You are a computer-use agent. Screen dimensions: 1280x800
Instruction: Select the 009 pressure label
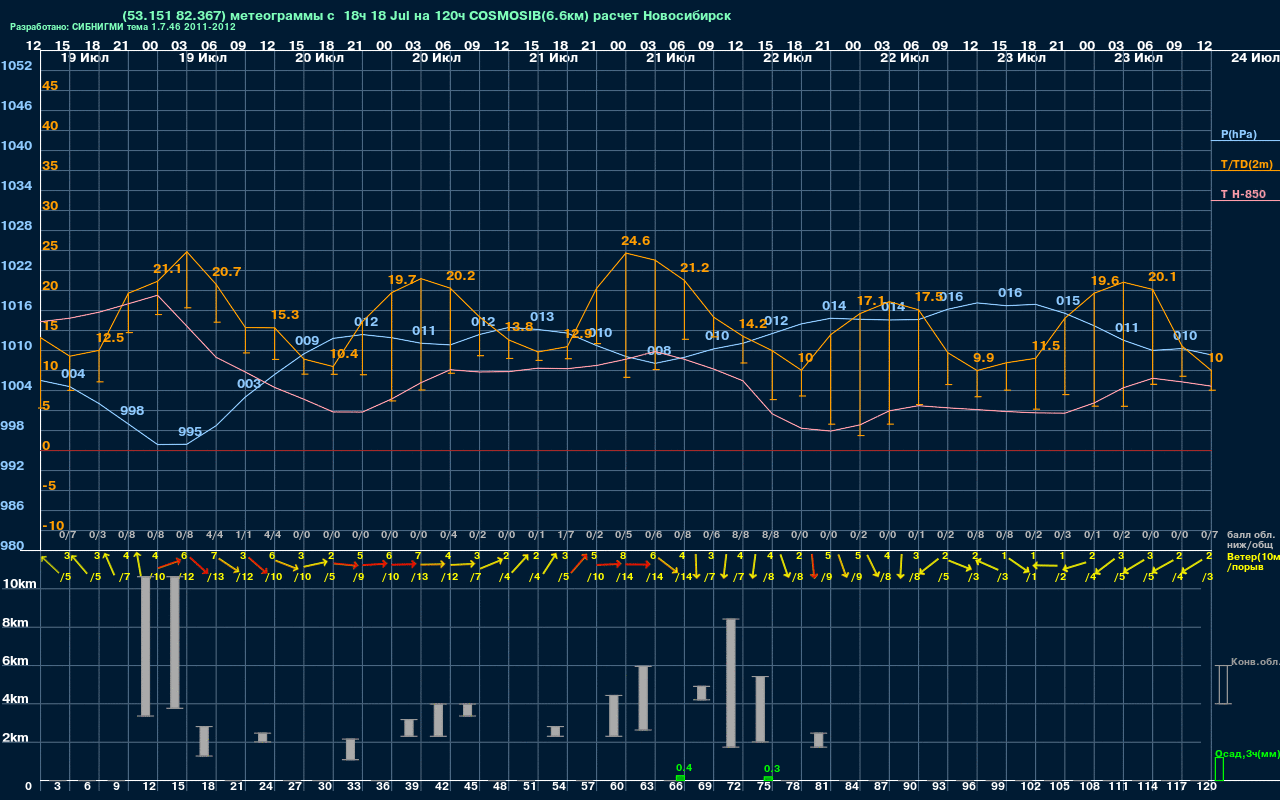(x=307, y=341)
